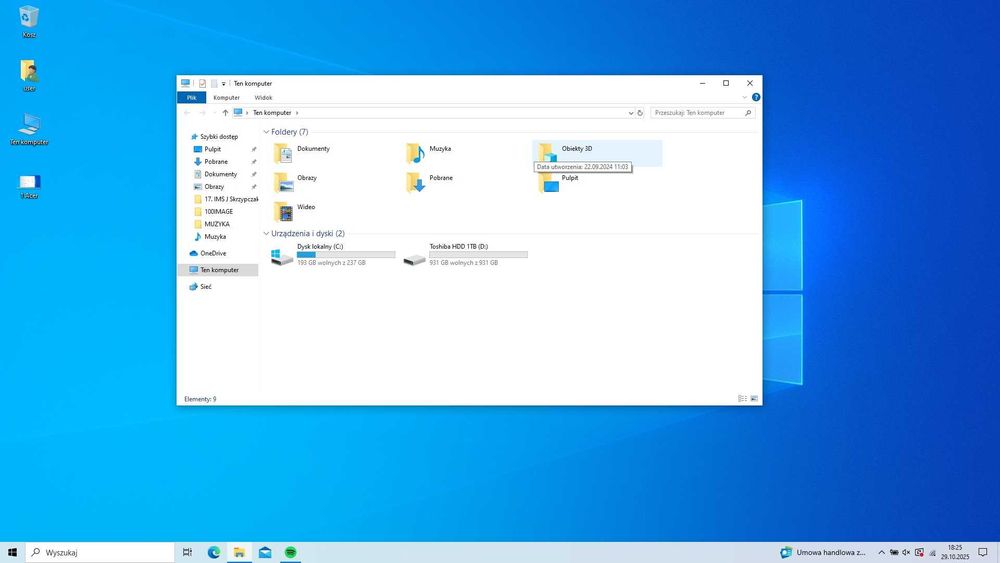Select Pobrane in the navigation pane
Viewport: 1000px width, 563px height.
216,161
